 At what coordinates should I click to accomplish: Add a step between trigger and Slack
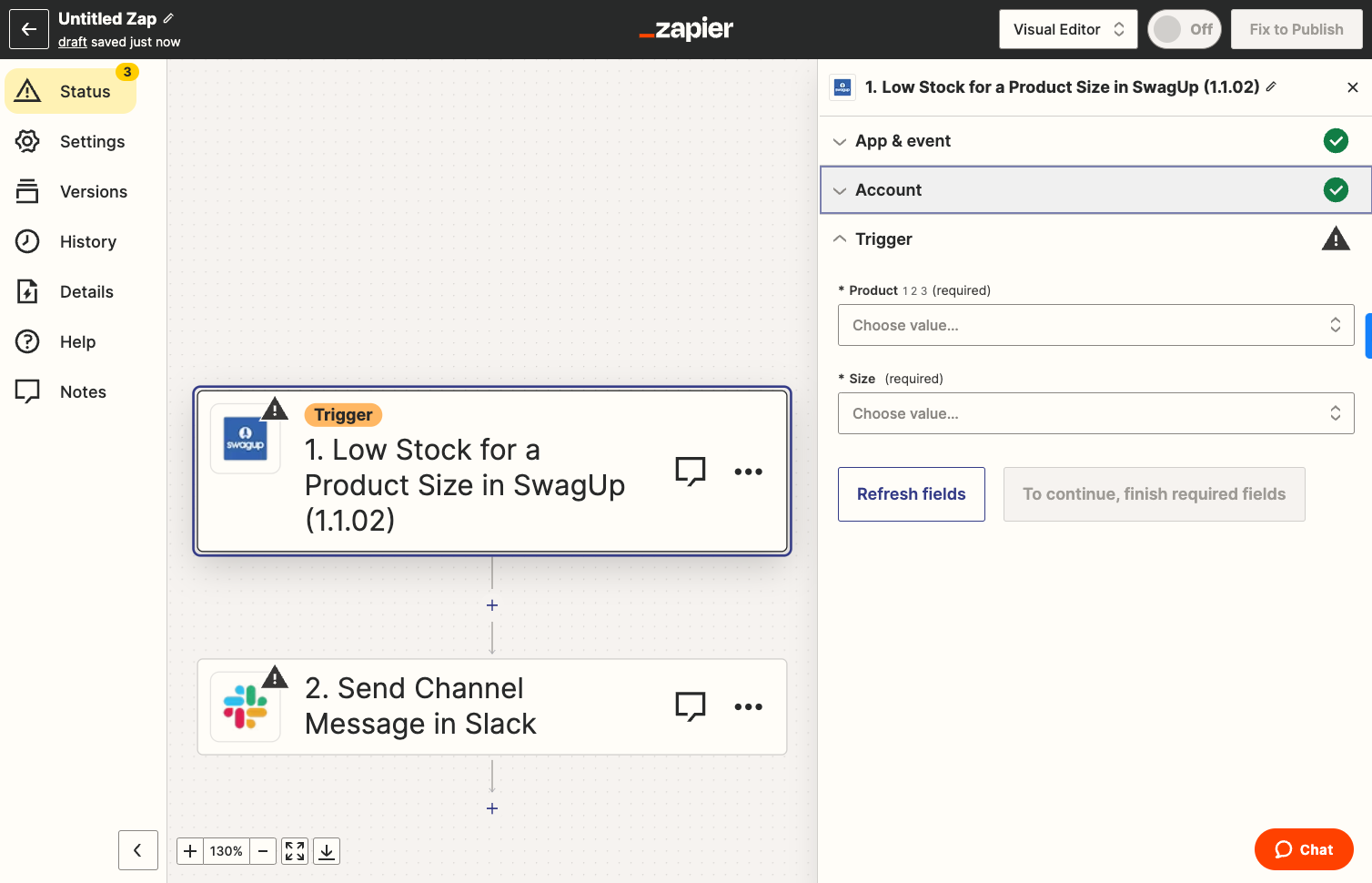pyautogui.click(x=492, y=605)
